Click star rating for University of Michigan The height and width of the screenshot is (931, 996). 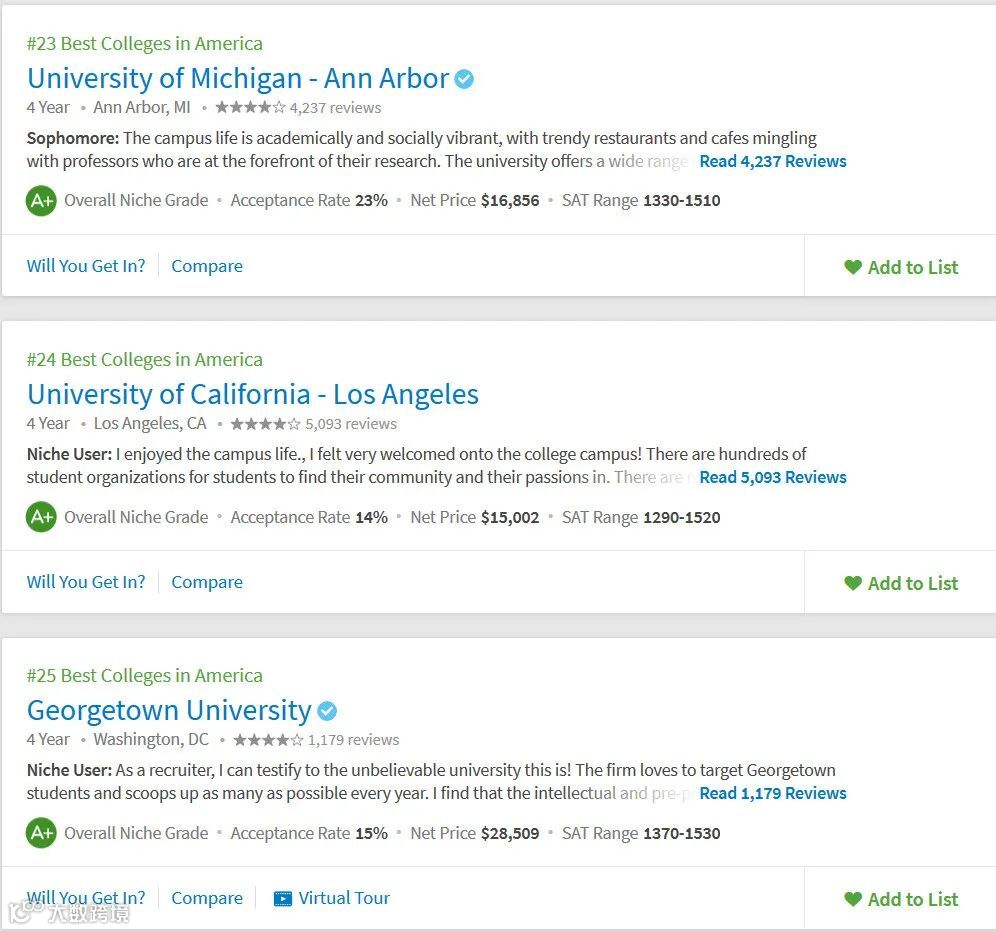pos(250,107)
